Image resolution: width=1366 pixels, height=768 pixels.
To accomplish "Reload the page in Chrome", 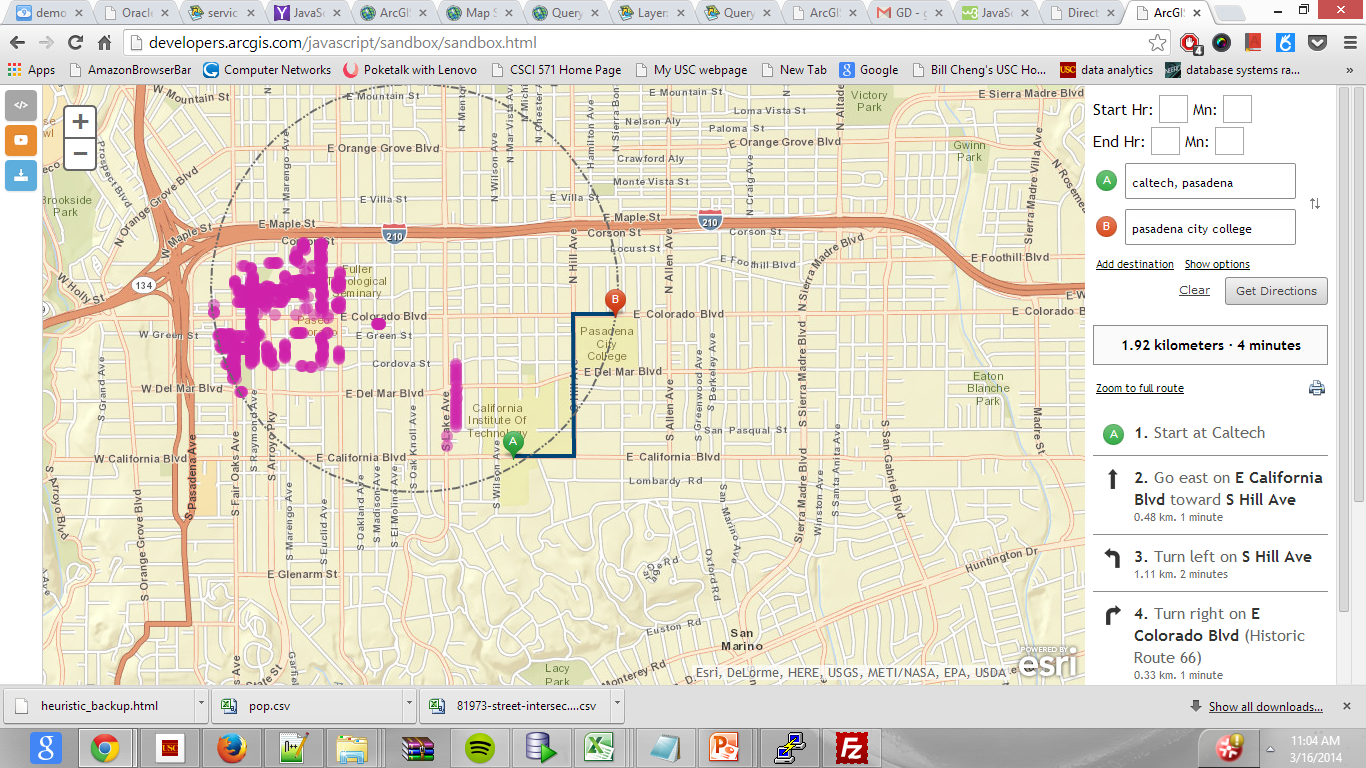I will pos(75,43).
